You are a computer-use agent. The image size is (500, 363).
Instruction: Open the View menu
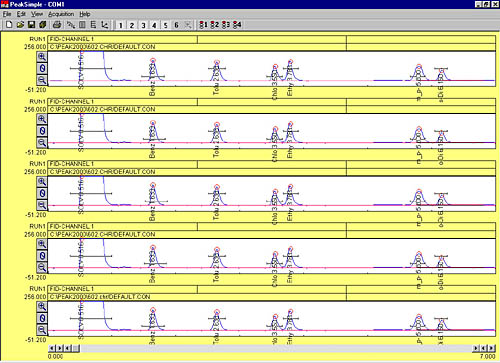(x=37, y=14)
